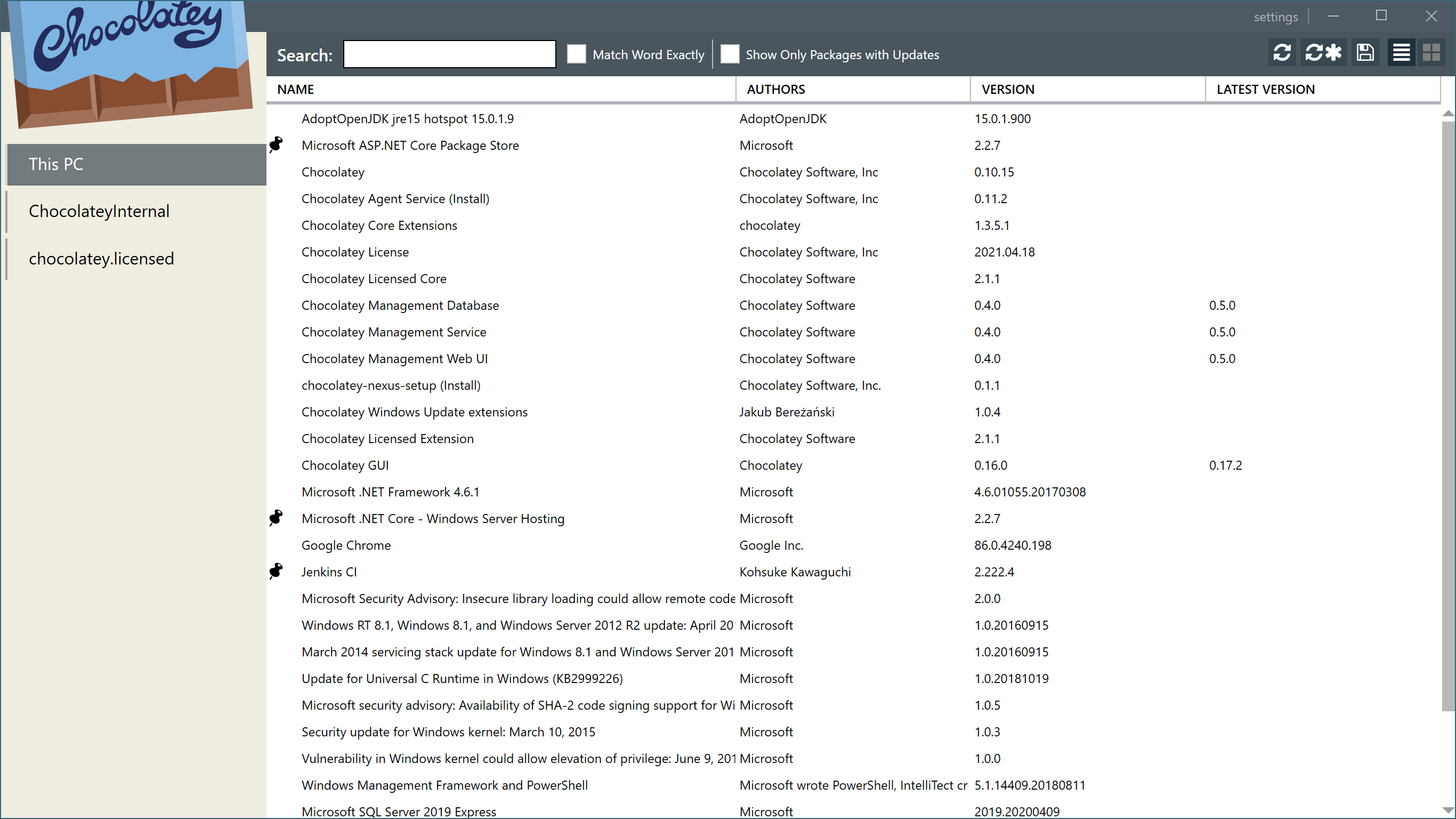Select Chocolatey Management Database package
1456x819 pixels.
click(x=853, y=306)
